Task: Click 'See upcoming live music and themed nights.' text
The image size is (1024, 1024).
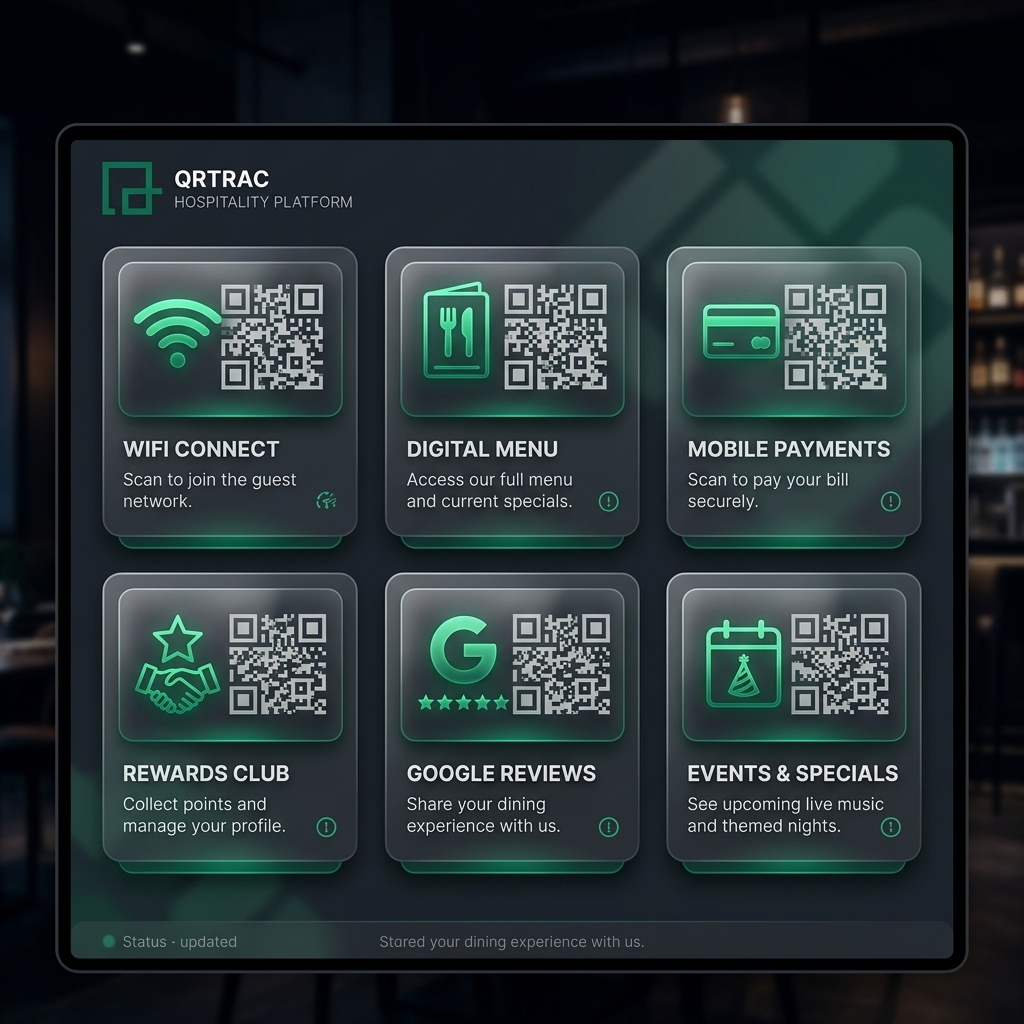Action: pos(785,815)
